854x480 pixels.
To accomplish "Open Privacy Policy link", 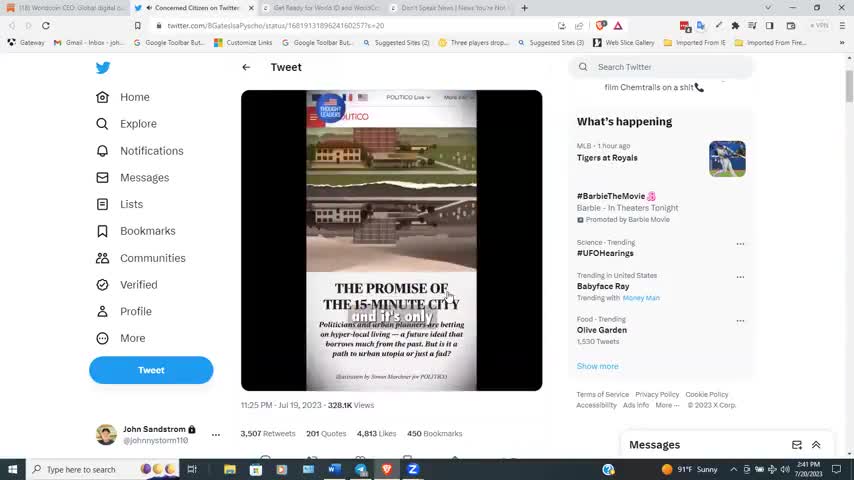I will coord(657,394).
